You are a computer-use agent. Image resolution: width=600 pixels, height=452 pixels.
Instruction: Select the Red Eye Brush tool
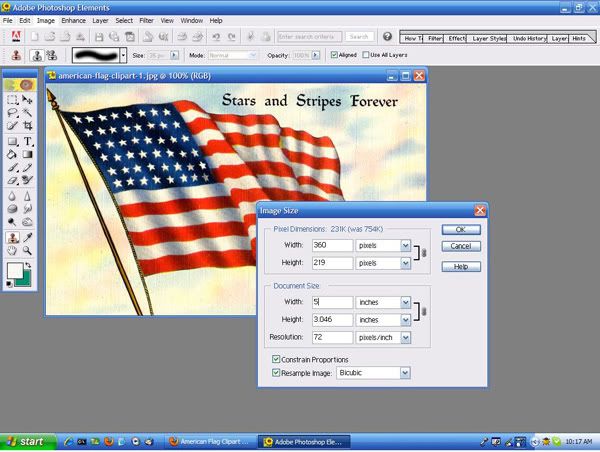coord(27,180)
